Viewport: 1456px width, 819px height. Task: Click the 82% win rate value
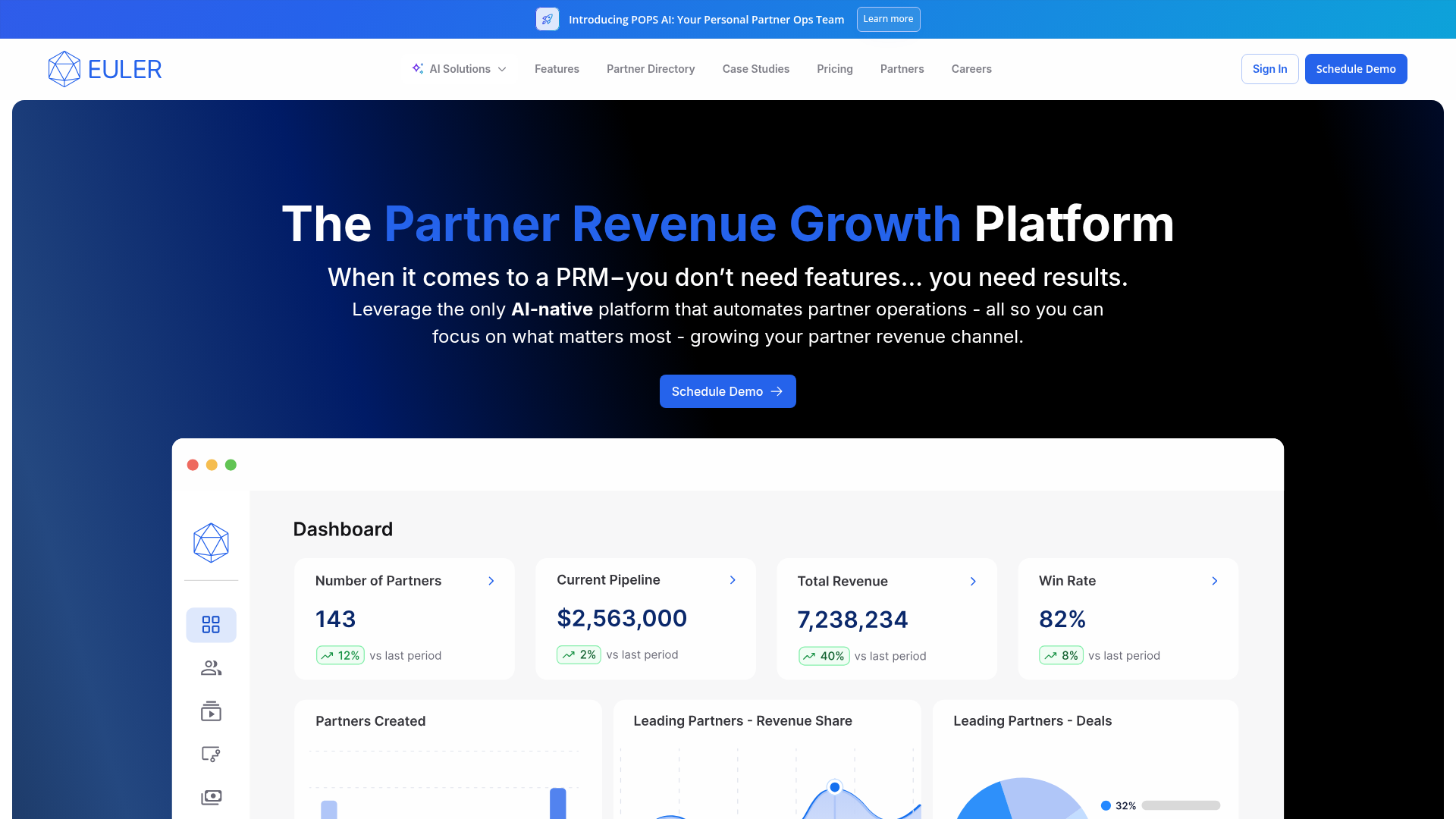click(x=1062, y=619)
